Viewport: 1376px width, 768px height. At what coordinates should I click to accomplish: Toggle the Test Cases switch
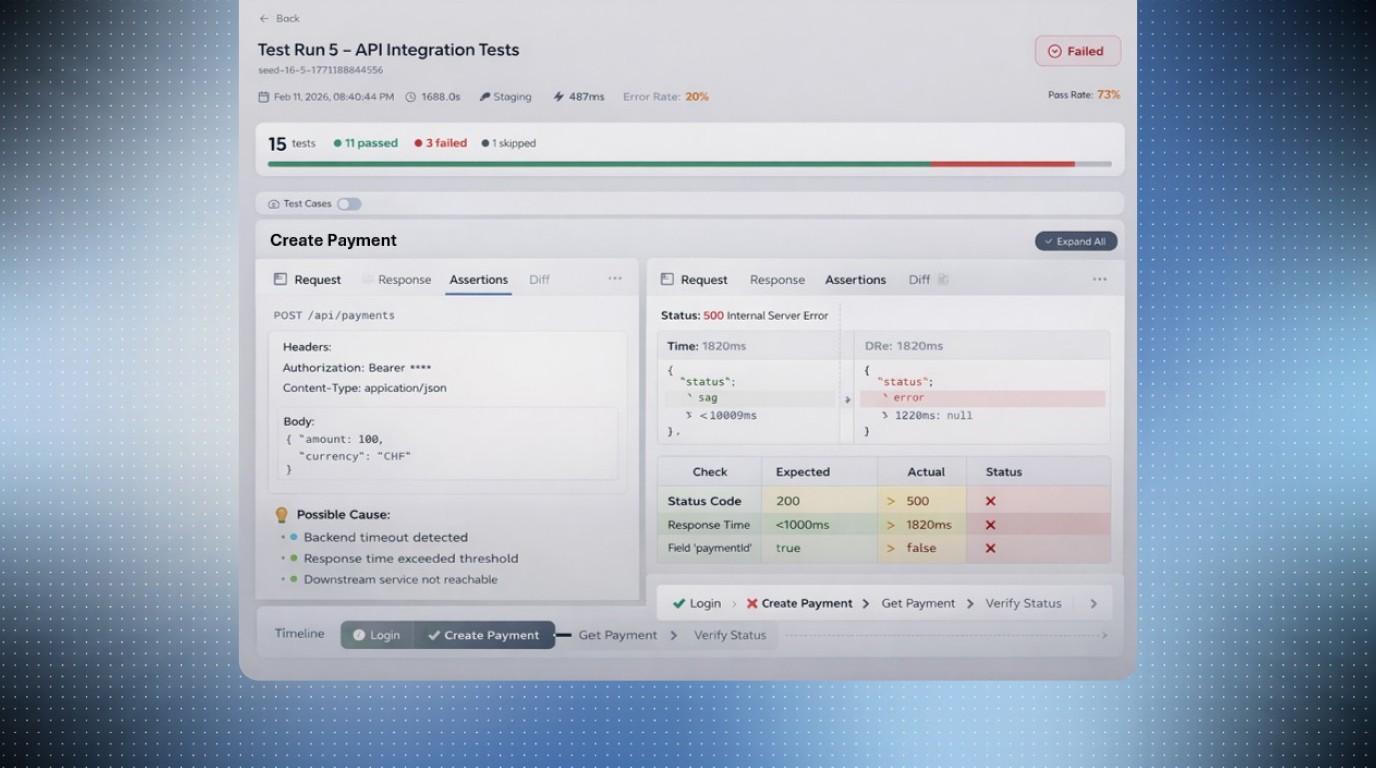tap(349, 204)
